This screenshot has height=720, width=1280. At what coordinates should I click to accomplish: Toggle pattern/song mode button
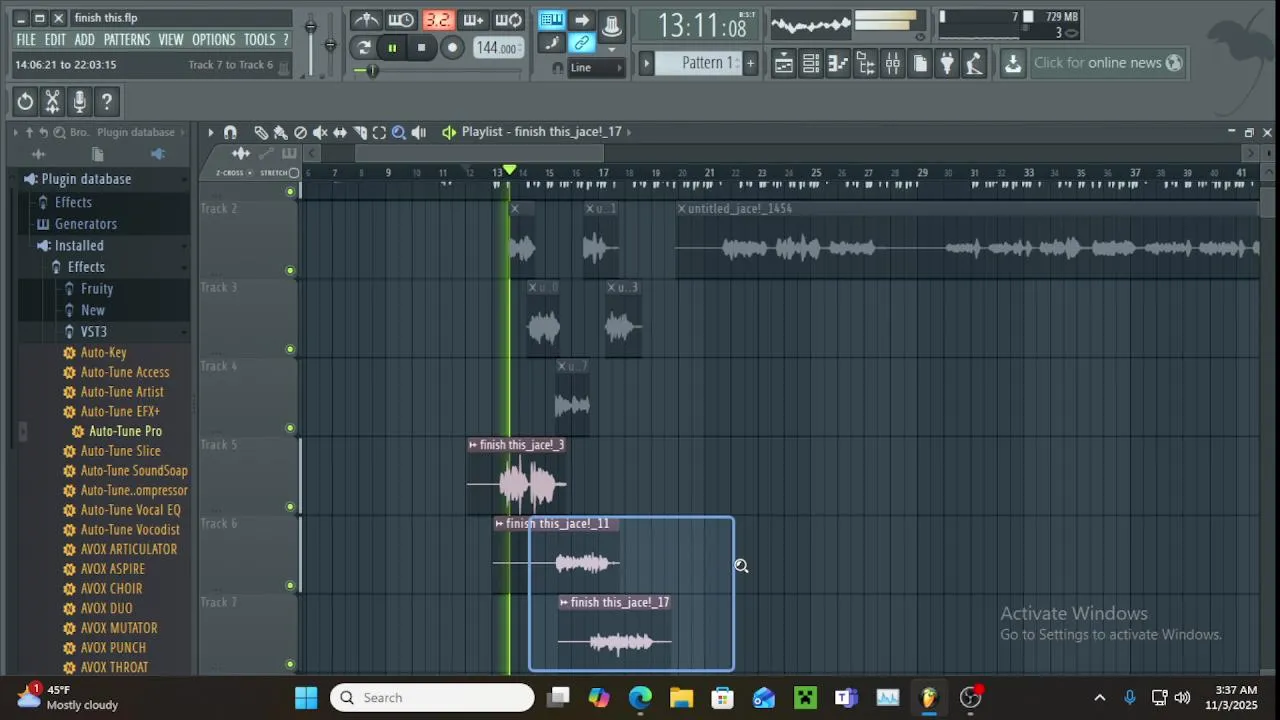(364, 47)
